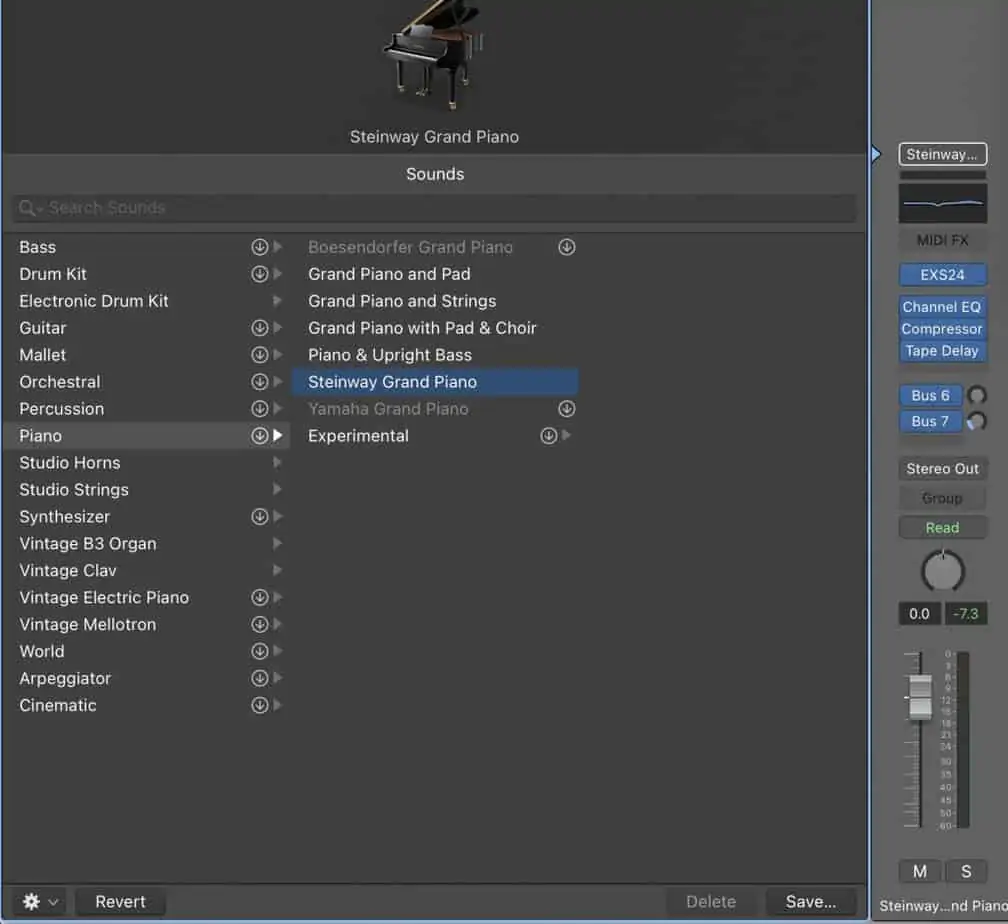Expand the Drum Kit category arrow
Image resolution: width=1008 pixels, height=924 pixels.
(x=277, y=274)
